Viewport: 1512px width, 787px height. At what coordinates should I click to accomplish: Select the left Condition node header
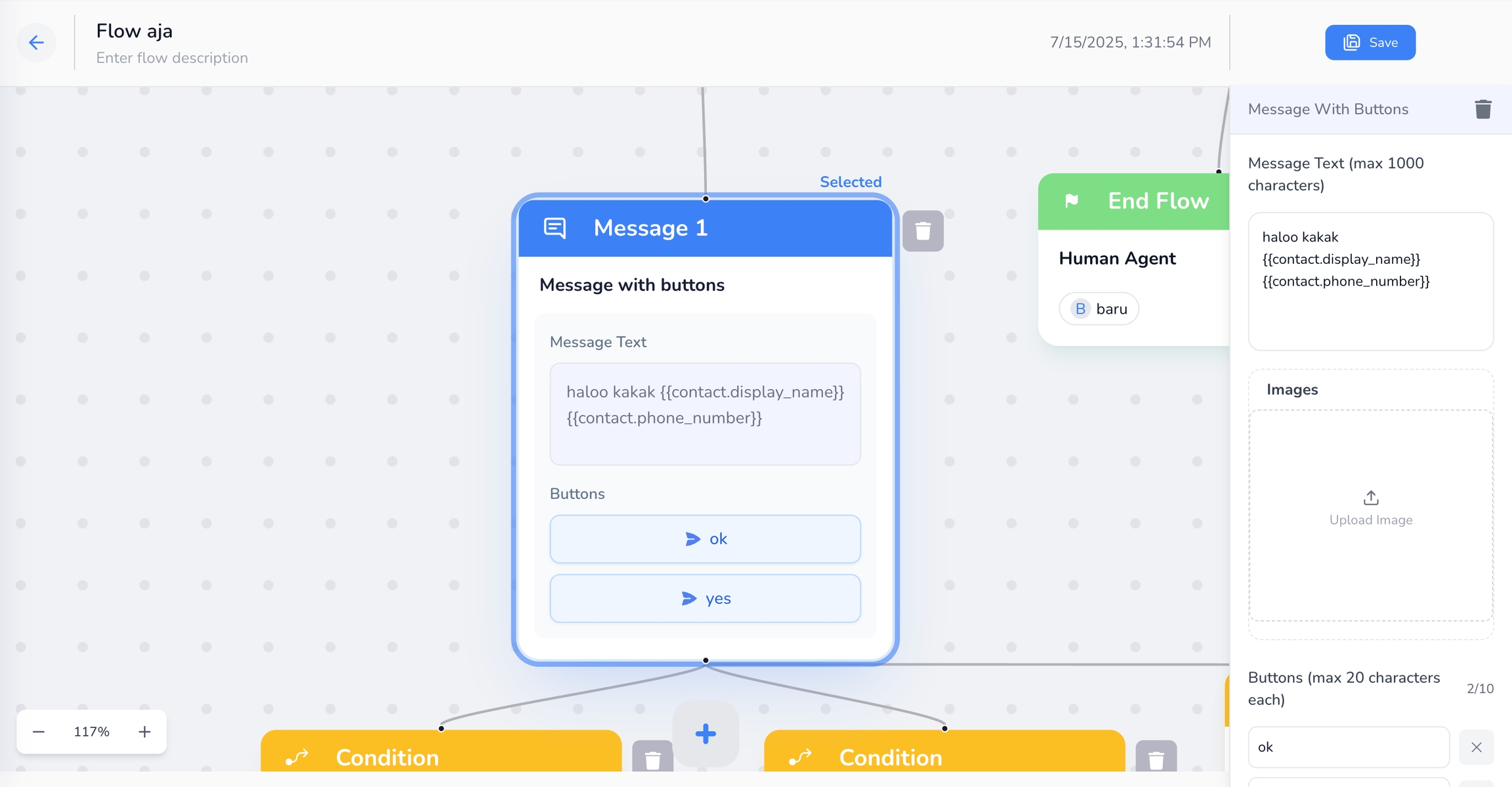441,755
